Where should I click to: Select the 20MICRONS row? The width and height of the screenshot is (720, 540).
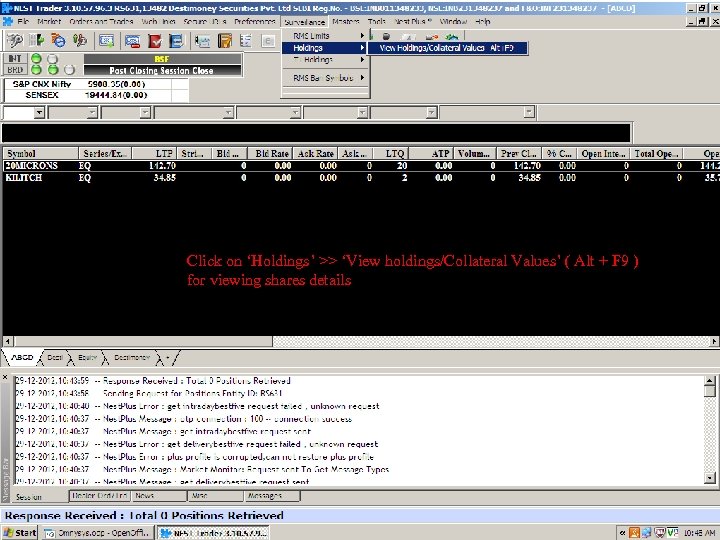click(x=361, y=166)
